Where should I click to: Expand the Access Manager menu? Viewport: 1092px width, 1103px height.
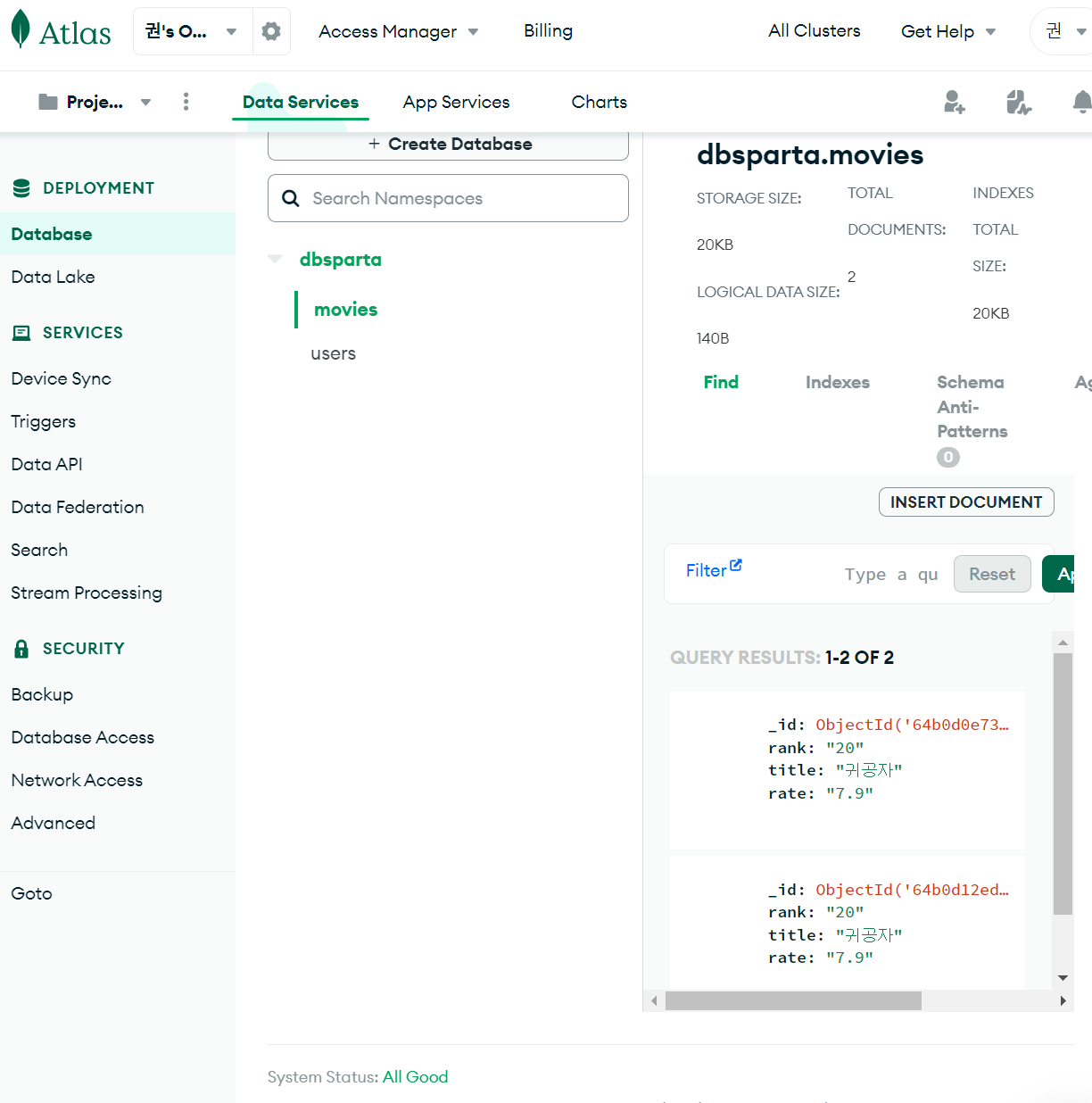pyautogui.click(x=398, y=31)
